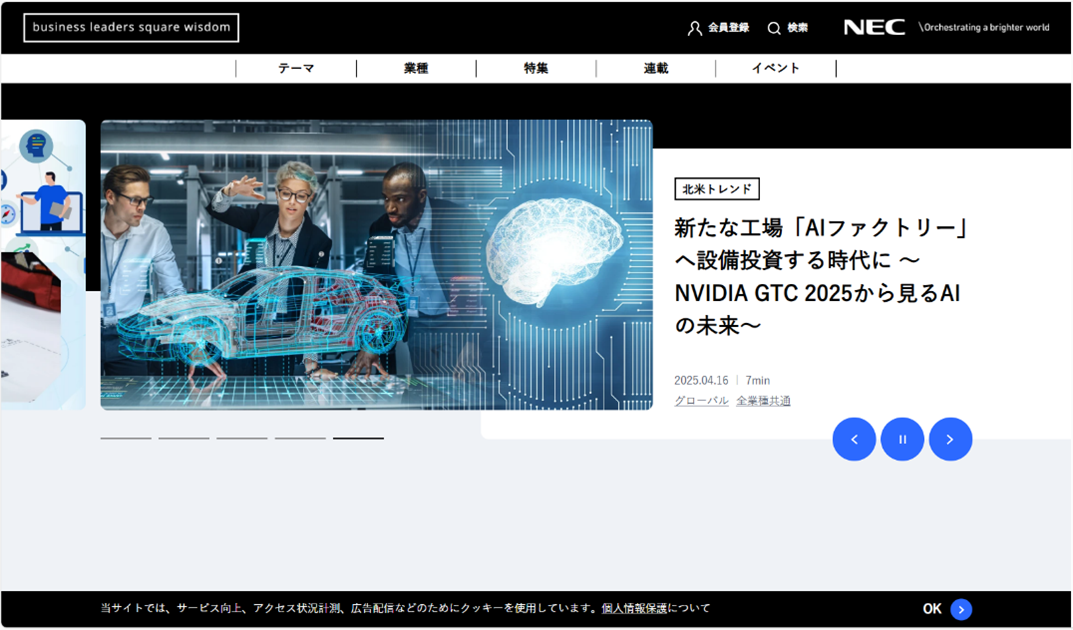
Task: Select the fifth active carousel indicator bar
Action: click(359, 438)
